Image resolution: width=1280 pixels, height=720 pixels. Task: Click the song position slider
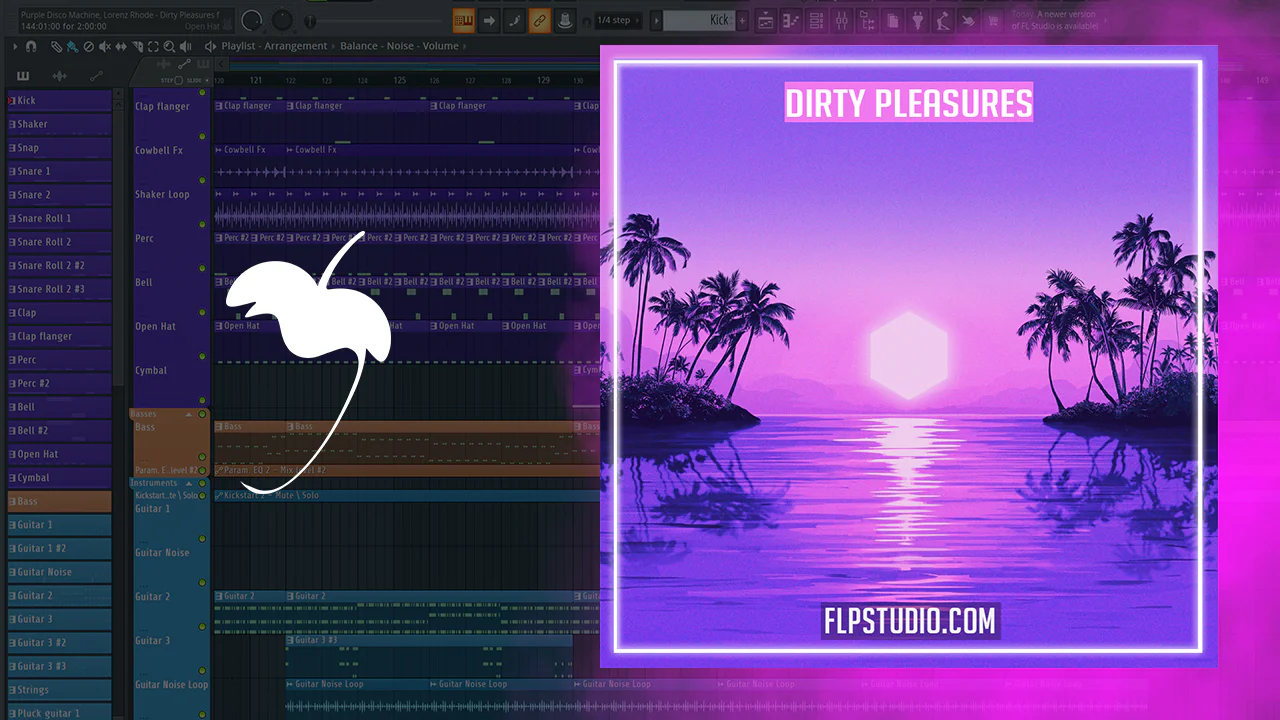(372, 20)
